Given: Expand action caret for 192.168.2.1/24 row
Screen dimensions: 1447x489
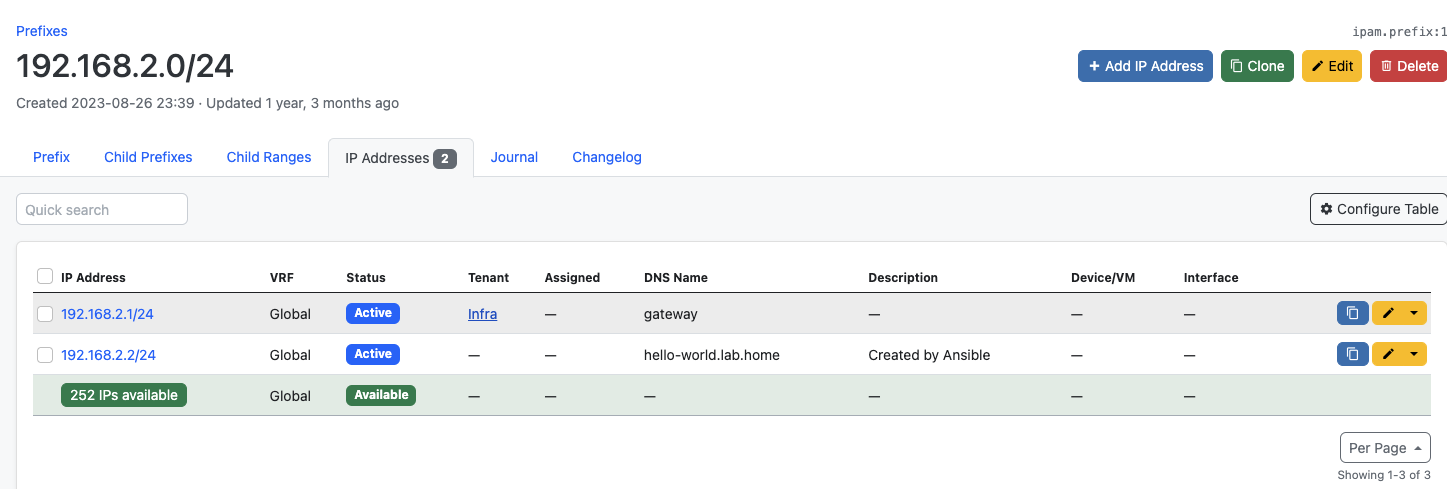Looking at the screenshot, I should (1413, 313).
